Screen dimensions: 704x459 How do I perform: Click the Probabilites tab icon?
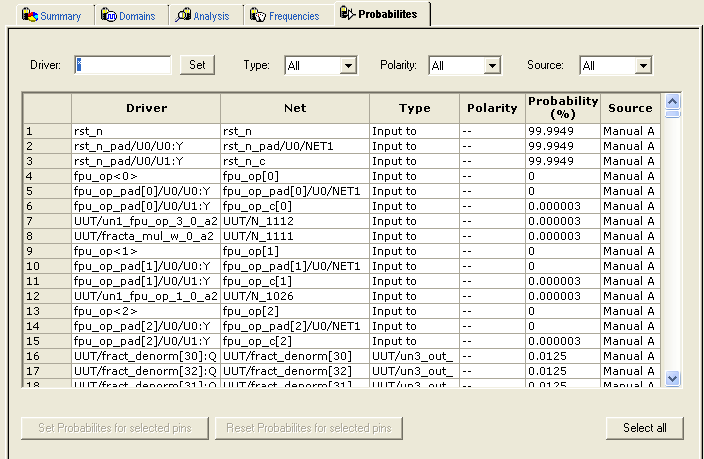[x=347, y=14]
